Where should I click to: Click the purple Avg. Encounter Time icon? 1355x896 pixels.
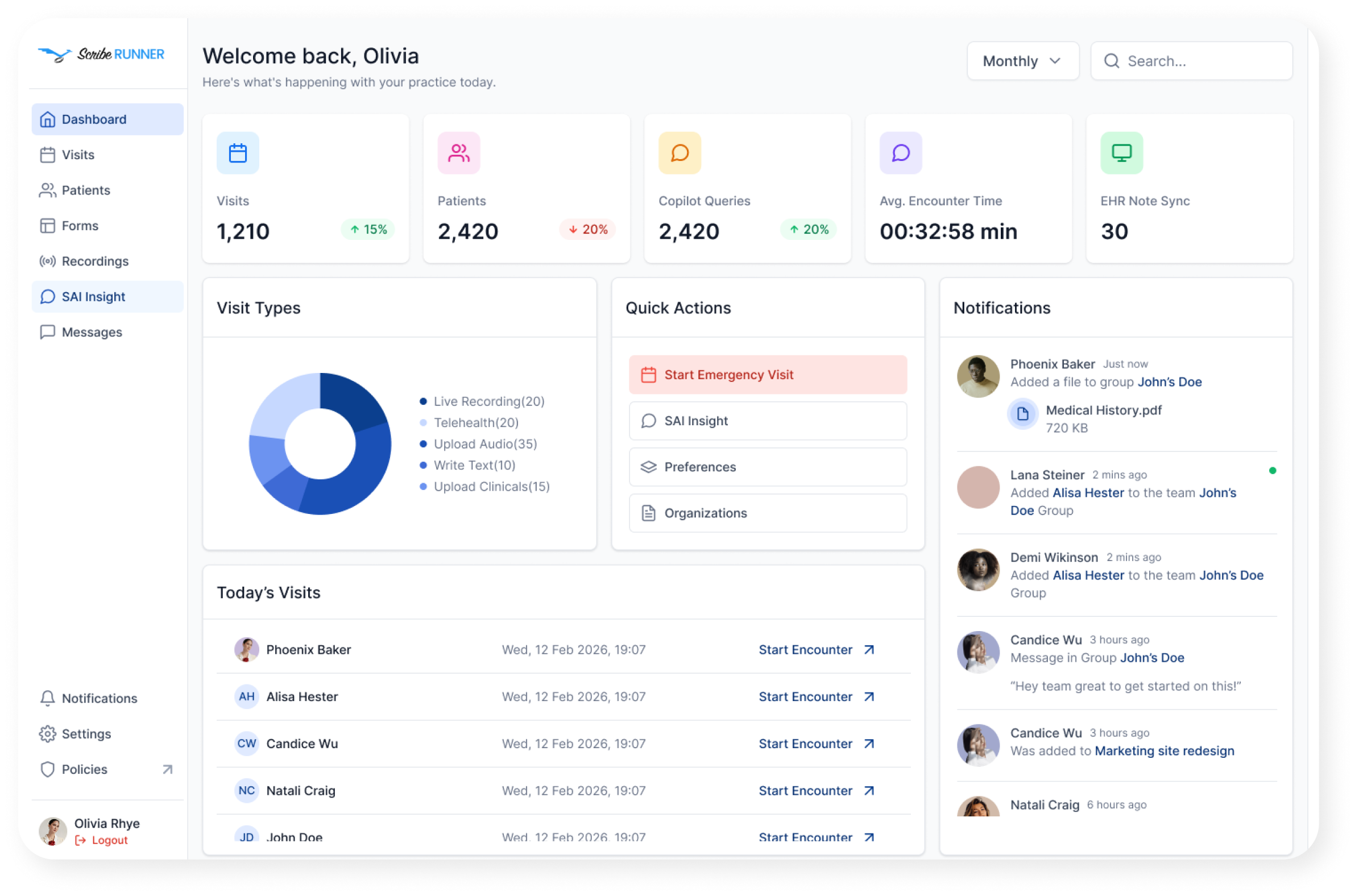click(x=901, y=153)
